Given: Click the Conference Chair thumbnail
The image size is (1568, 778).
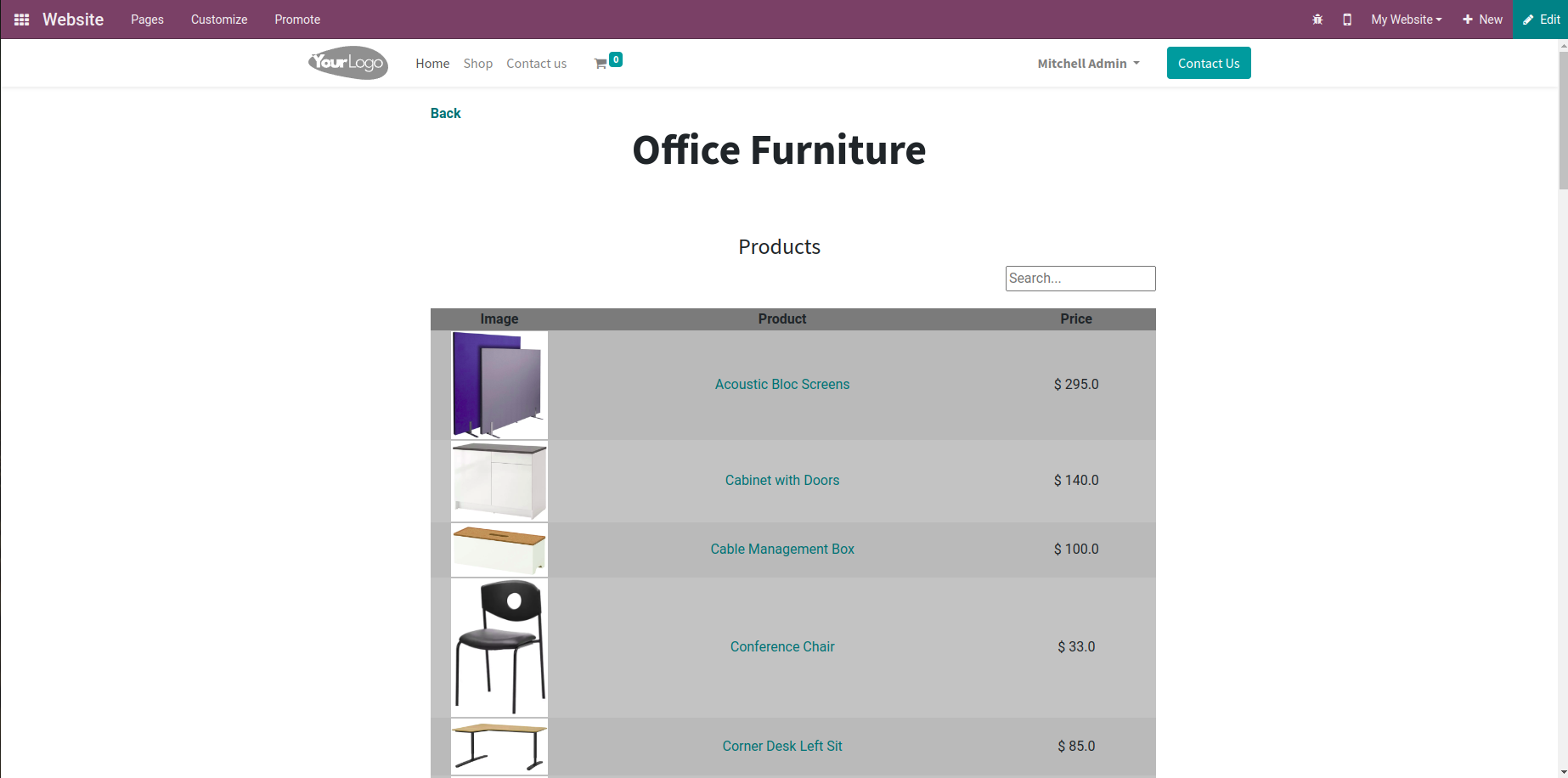Looking at the screenshot, I should [499, 647].
